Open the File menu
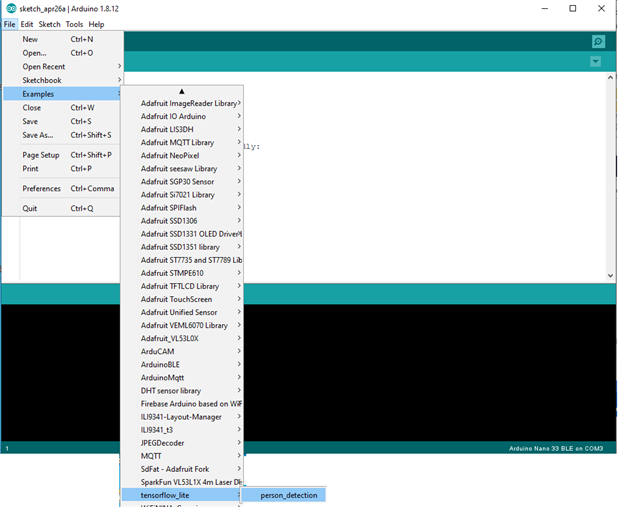The height and width of the screenshot is (507, 620). [9, 24]
